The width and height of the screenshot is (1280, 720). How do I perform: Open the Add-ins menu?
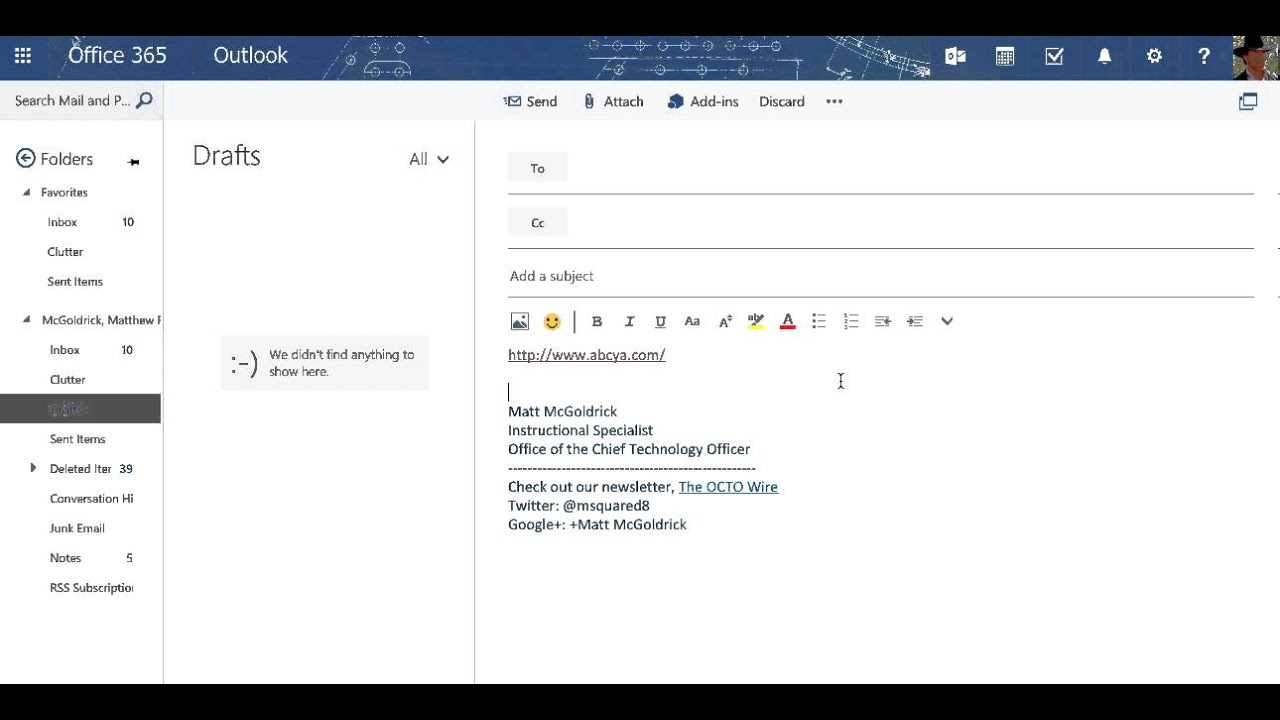pos(703,101)
